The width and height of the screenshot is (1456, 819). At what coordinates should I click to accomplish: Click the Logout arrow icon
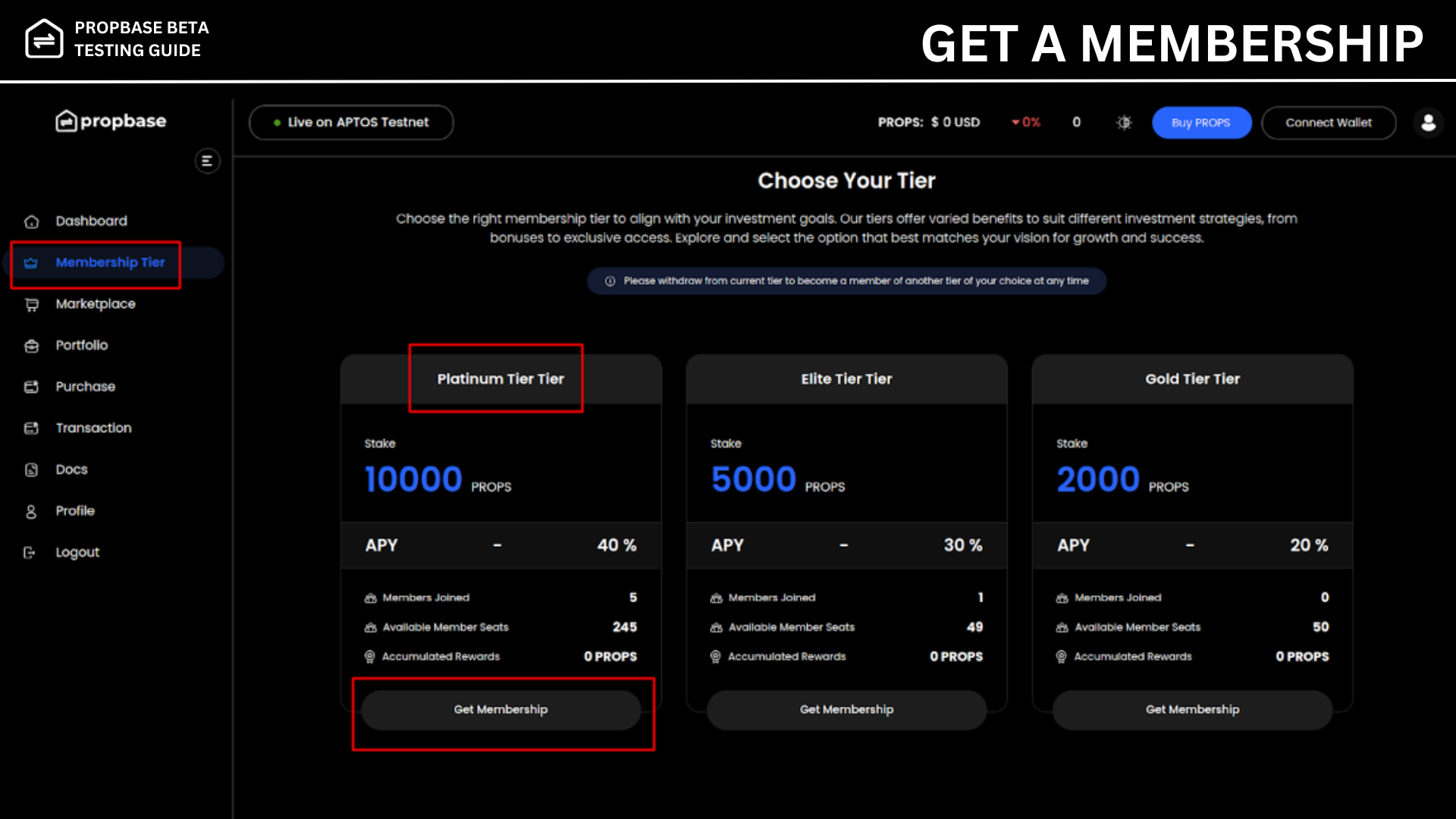tap(30, 553)
